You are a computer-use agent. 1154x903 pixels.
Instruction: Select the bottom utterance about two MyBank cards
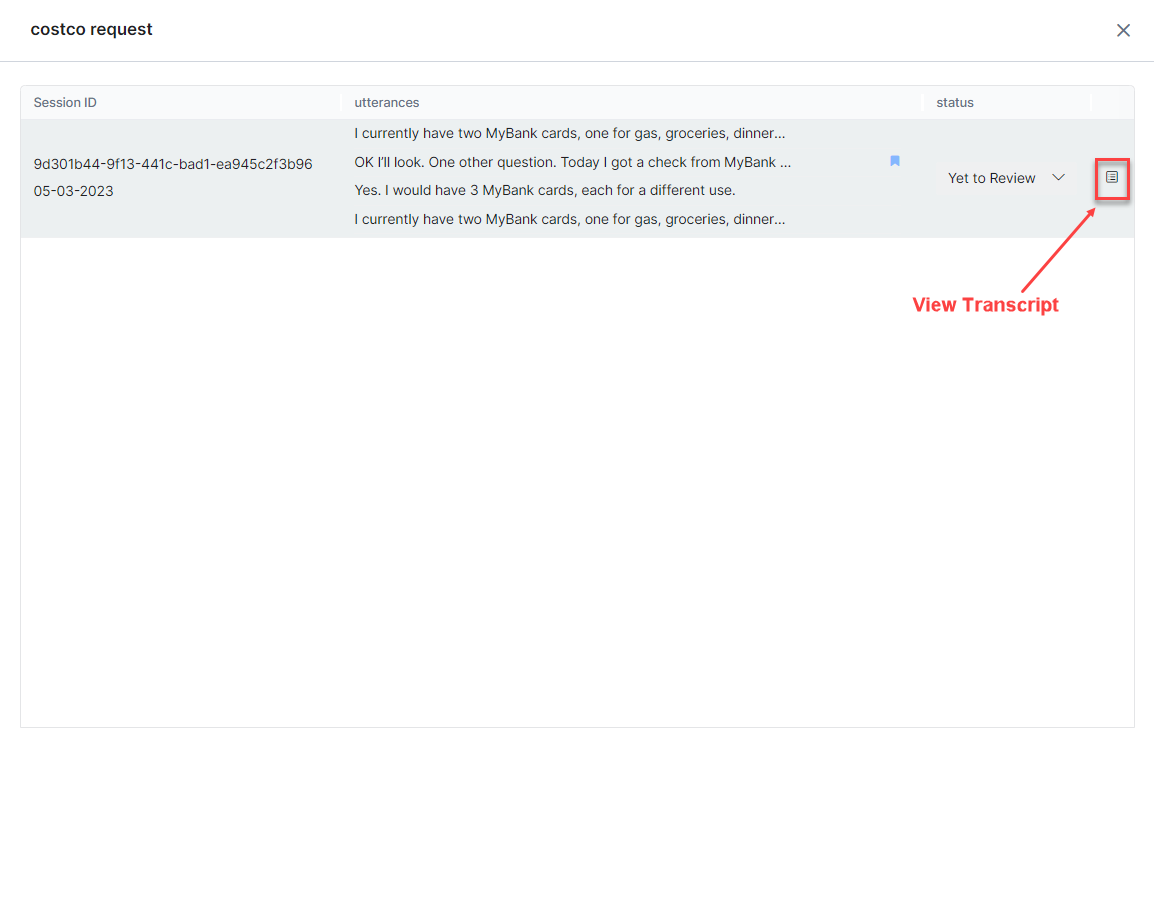pyautogui.click(x=569, y=219)
